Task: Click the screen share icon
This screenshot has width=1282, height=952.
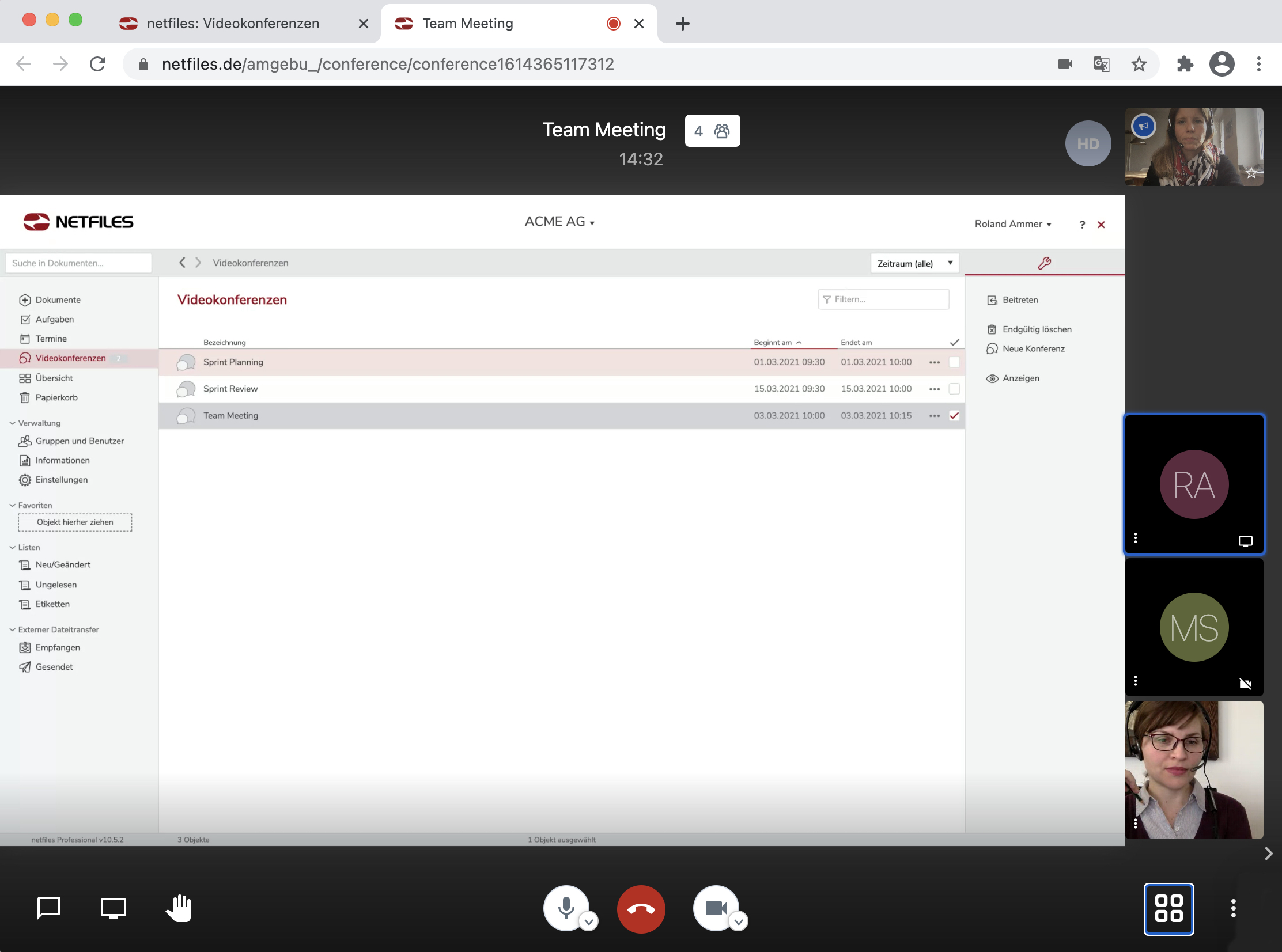Action: 113,908
